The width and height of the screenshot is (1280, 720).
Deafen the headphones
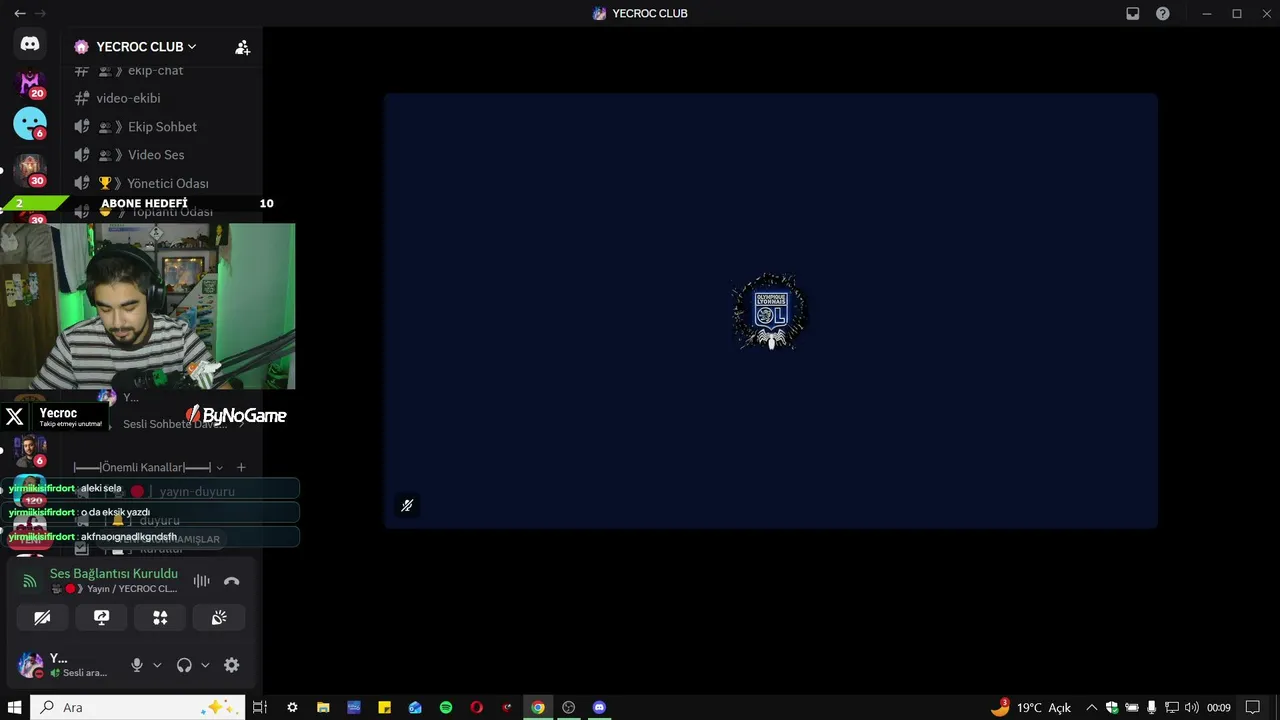click(184, 665)
